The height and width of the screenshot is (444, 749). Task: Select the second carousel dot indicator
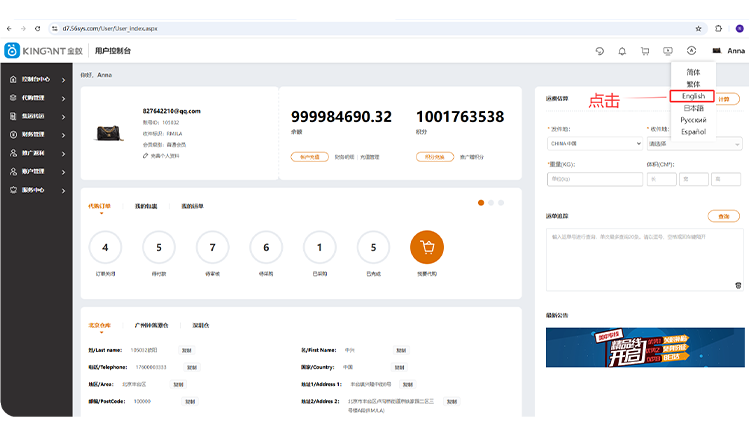pyautogui.click(x=491, y=203)
